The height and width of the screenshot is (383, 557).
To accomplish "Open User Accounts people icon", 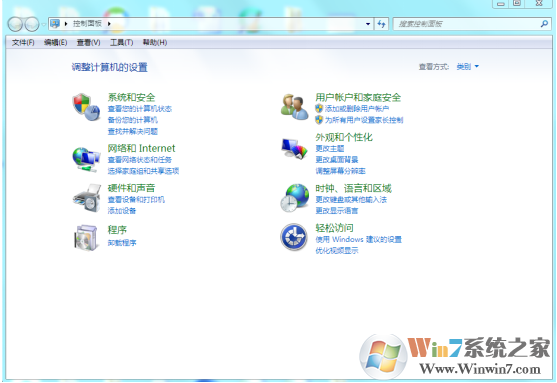I will coord(294,107).
